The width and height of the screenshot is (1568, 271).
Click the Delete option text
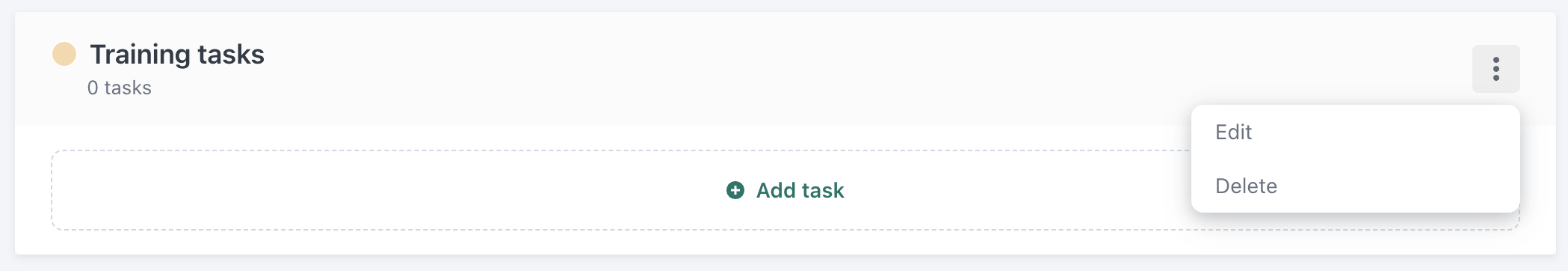point(1246,186)
